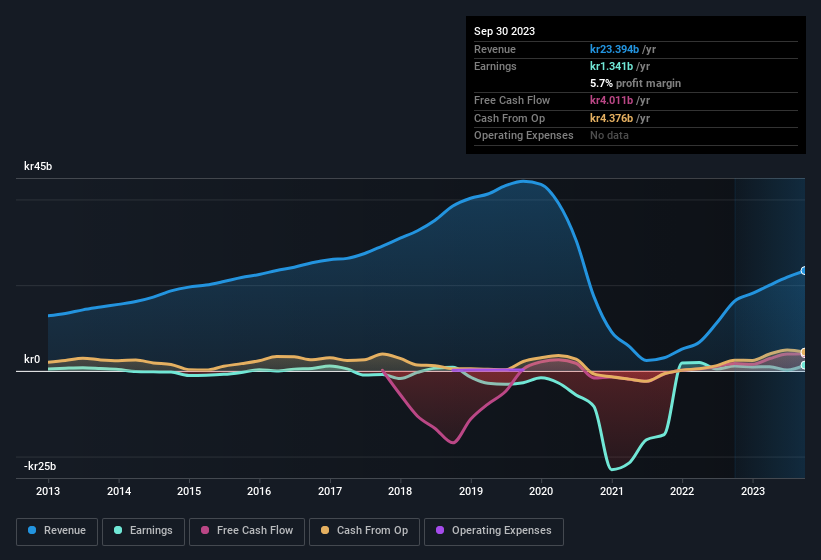Click the Operating Expenses label in the tooltip
Image resolution: width=821 pixels, height=560 pixels.
(524, 135)
